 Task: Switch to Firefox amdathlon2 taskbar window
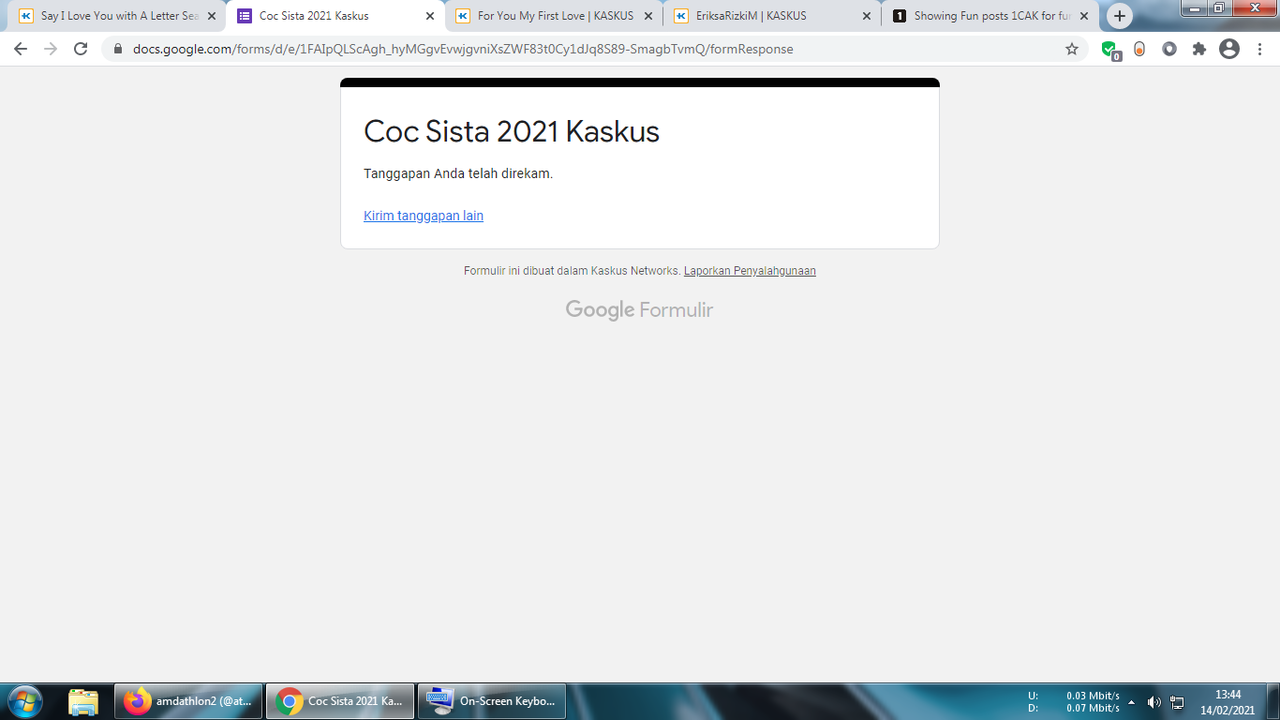tap(189, 701)
